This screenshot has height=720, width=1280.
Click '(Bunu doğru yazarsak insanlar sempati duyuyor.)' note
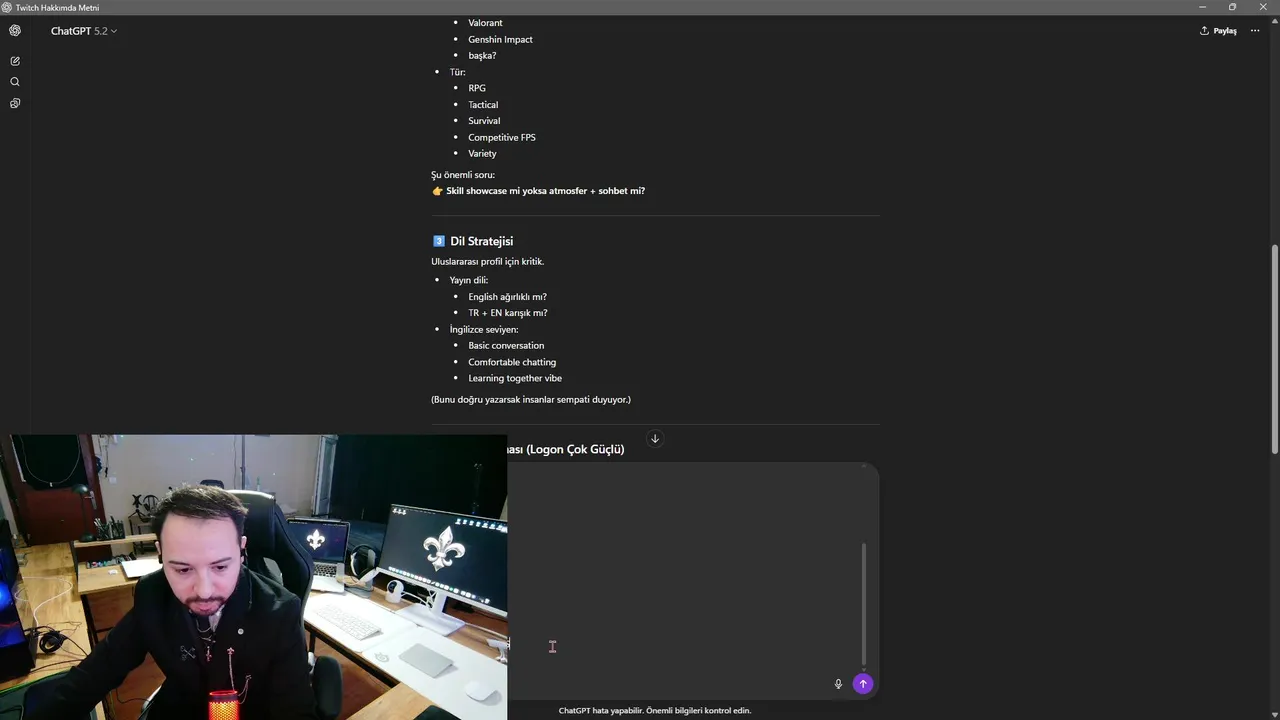coord(531,400)
